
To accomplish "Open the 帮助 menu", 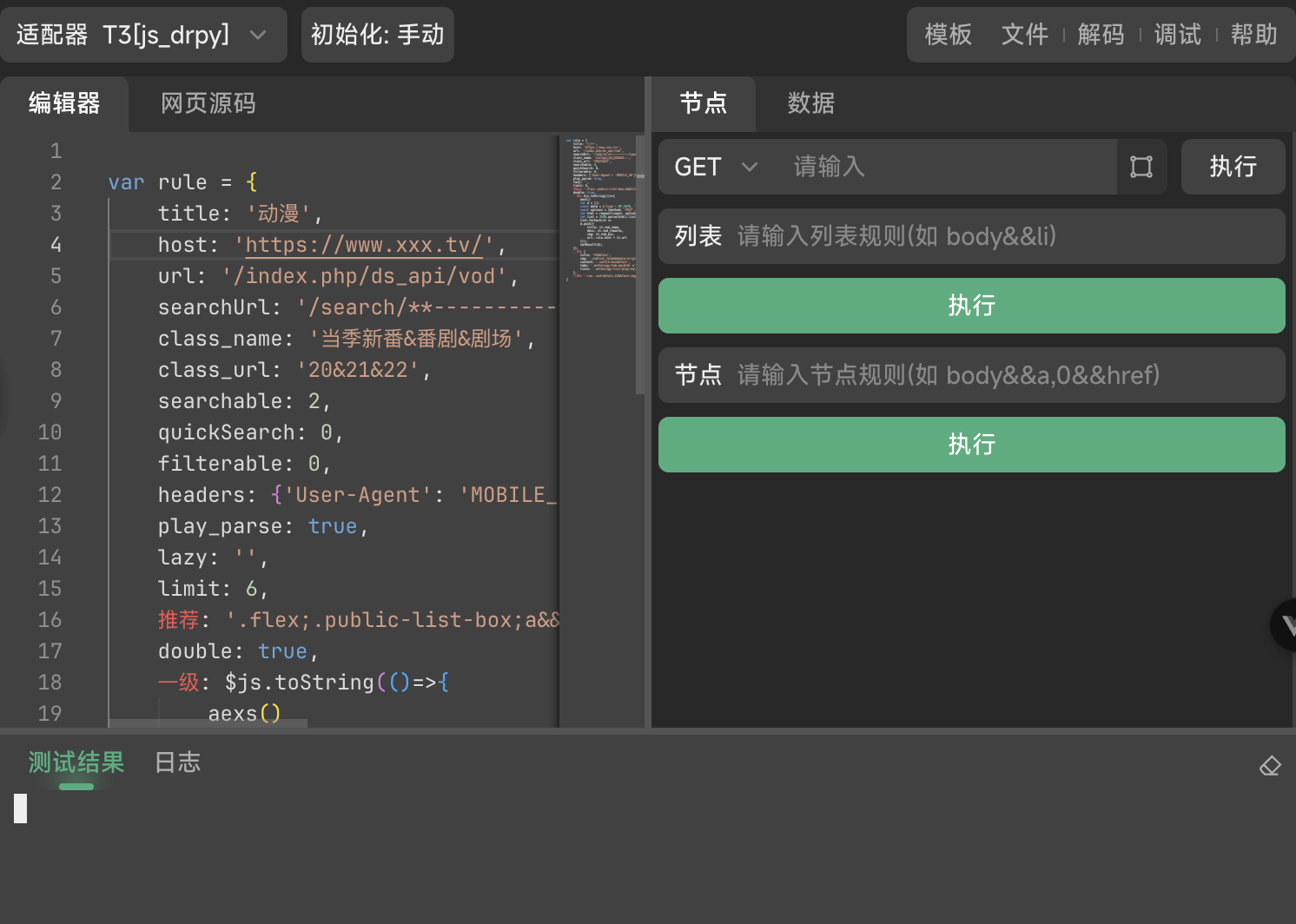I will tap(1253, 35).
